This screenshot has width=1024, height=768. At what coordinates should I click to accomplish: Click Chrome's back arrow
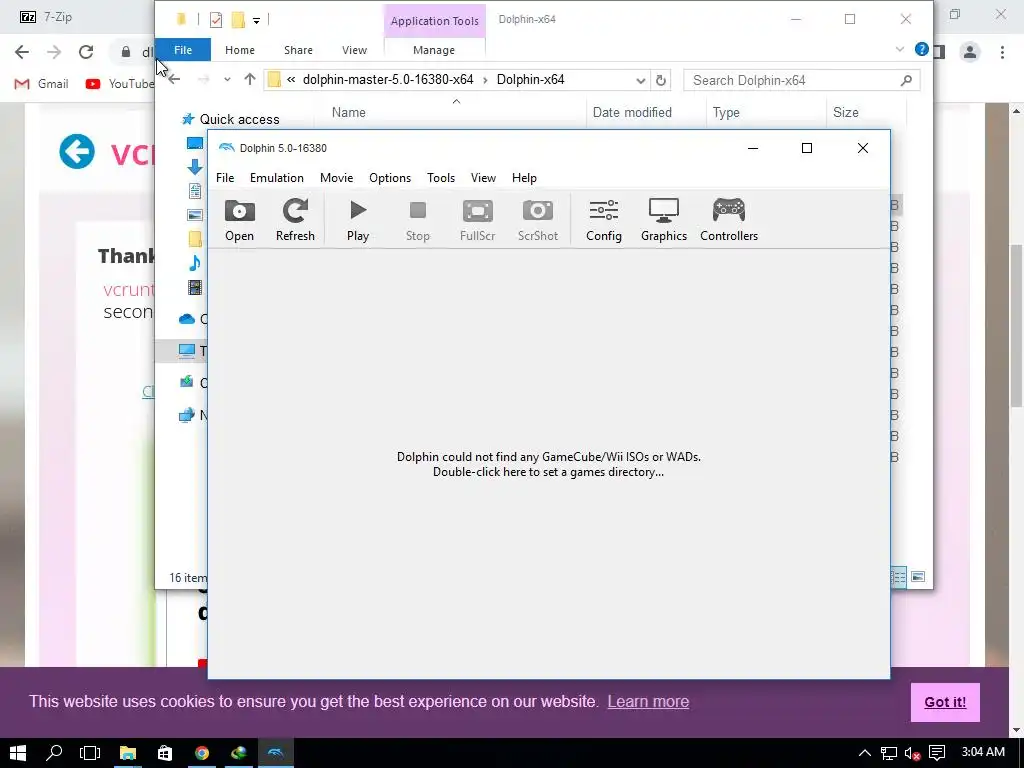point(22,52)
